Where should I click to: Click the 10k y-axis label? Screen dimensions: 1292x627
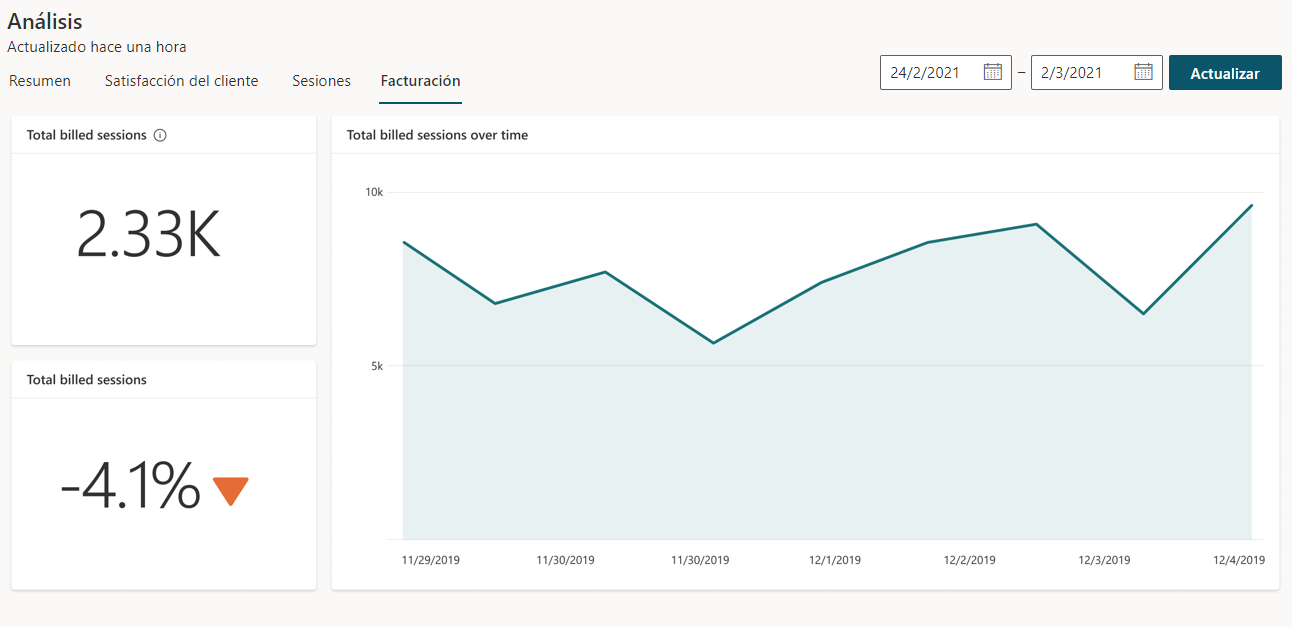[373, 191]
